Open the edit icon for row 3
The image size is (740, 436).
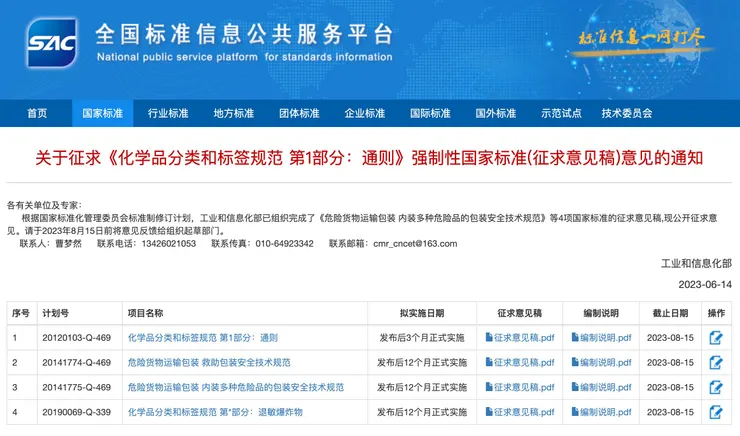[x=716, y=387]
